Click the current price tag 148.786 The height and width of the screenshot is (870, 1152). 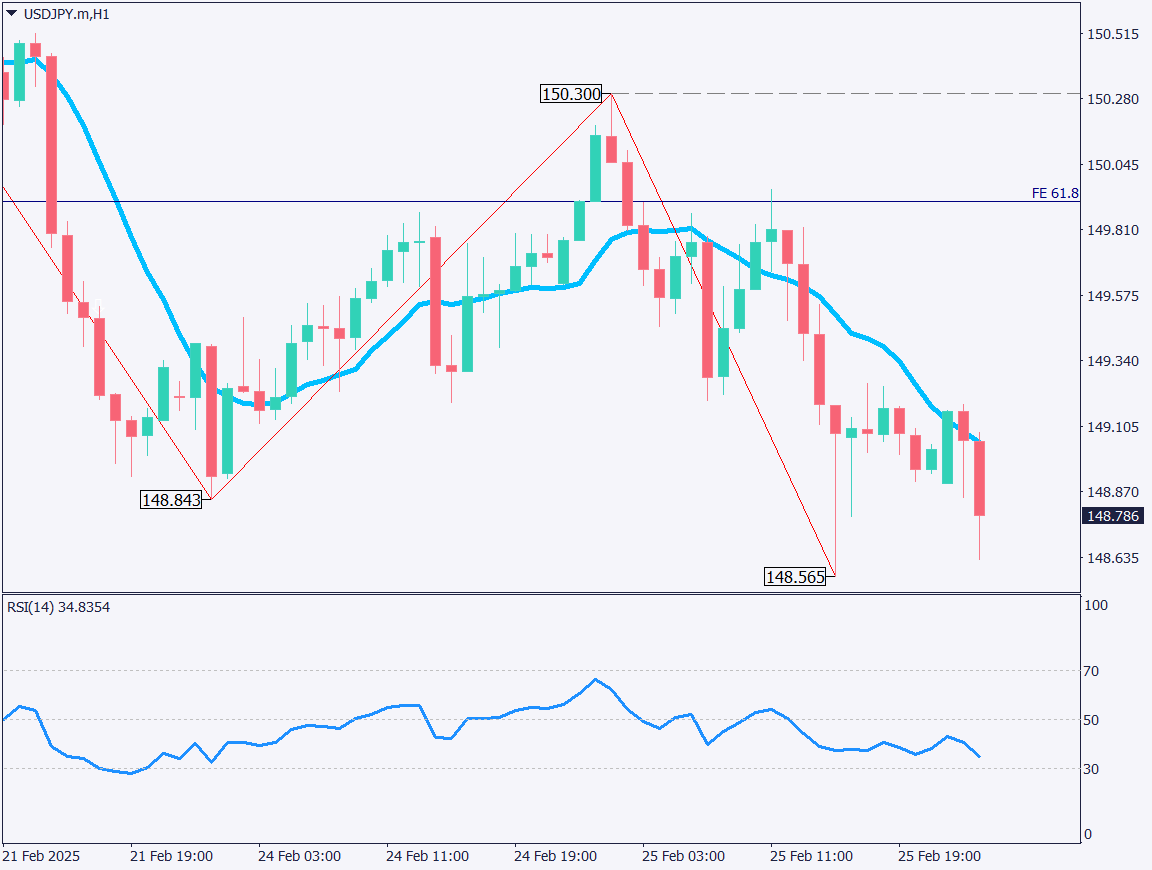(1112, 516)
